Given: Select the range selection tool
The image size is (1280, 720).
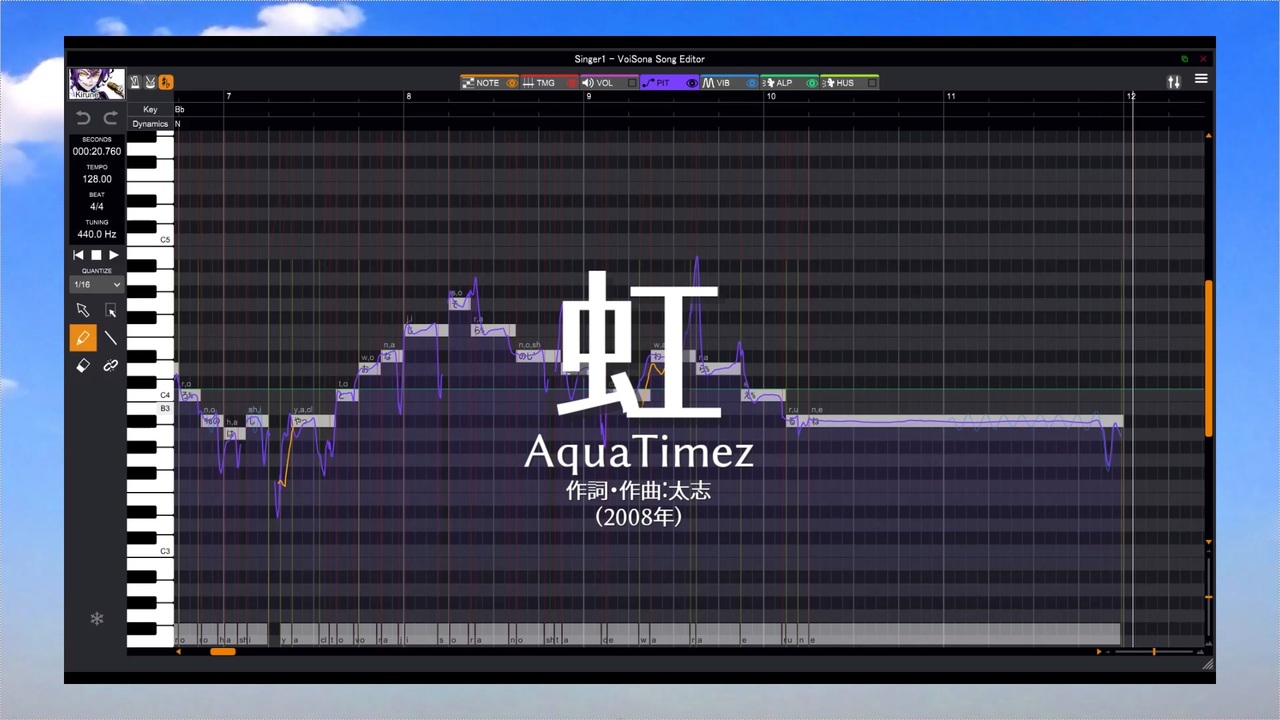Looking at the screenshot, I should [110, 310].
